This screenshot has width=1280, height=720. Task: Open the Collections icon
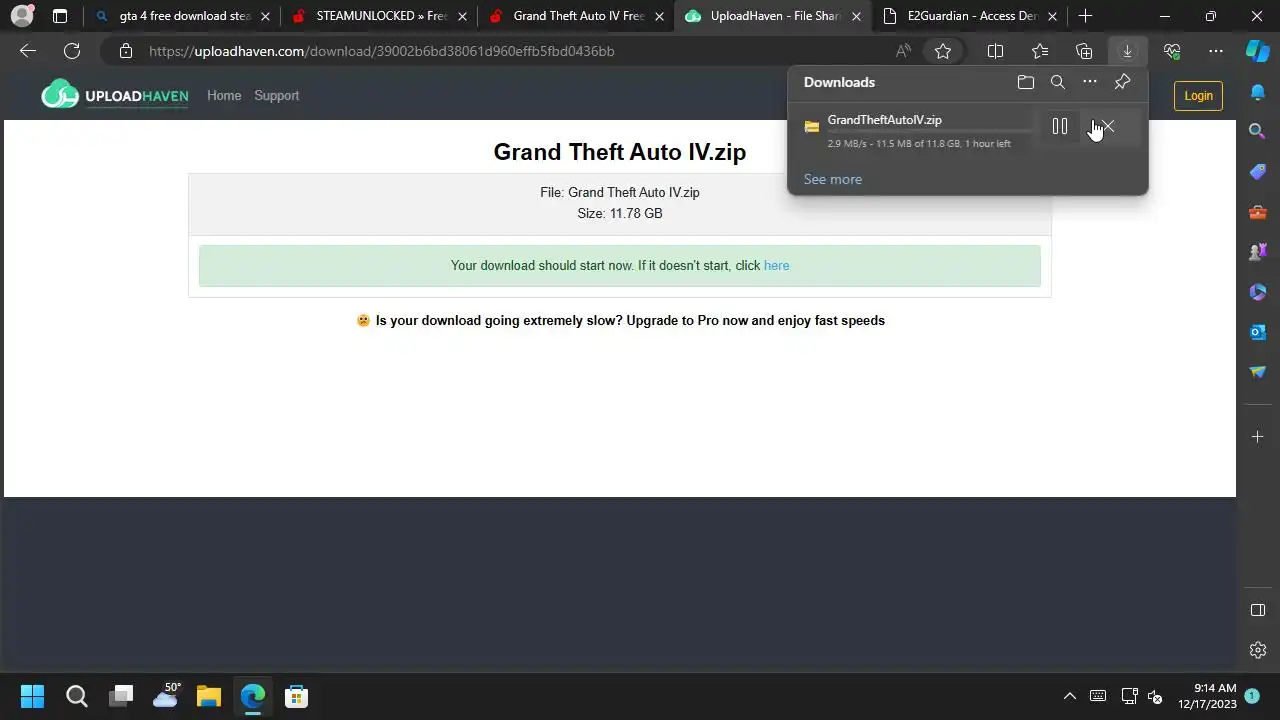1084,51
